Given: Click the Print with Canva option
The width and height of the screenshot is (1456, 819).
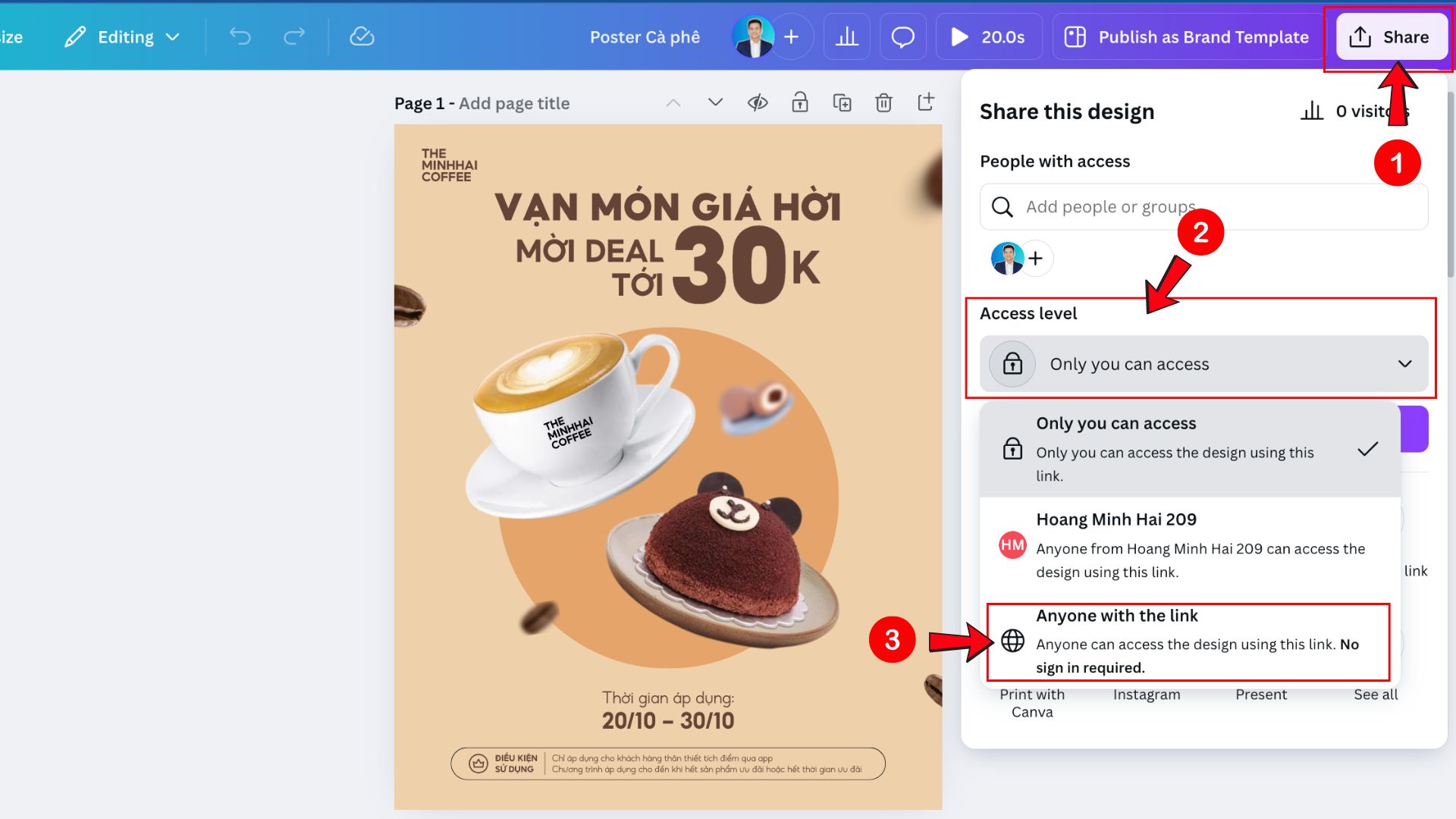Looking at the screenshot, I should tap(1032, 703).
